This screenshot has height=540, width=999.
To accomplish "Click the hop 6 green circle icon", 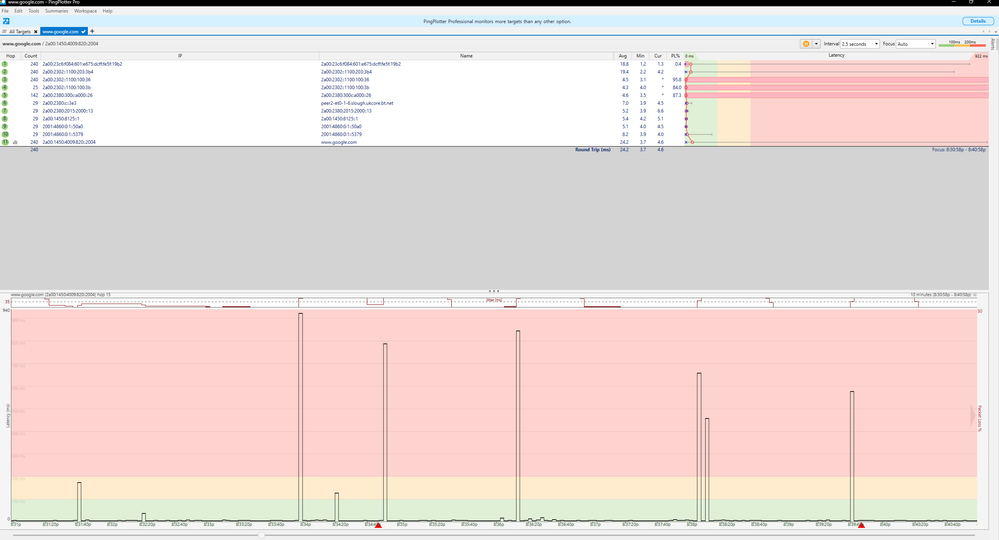I will [6, 103].
